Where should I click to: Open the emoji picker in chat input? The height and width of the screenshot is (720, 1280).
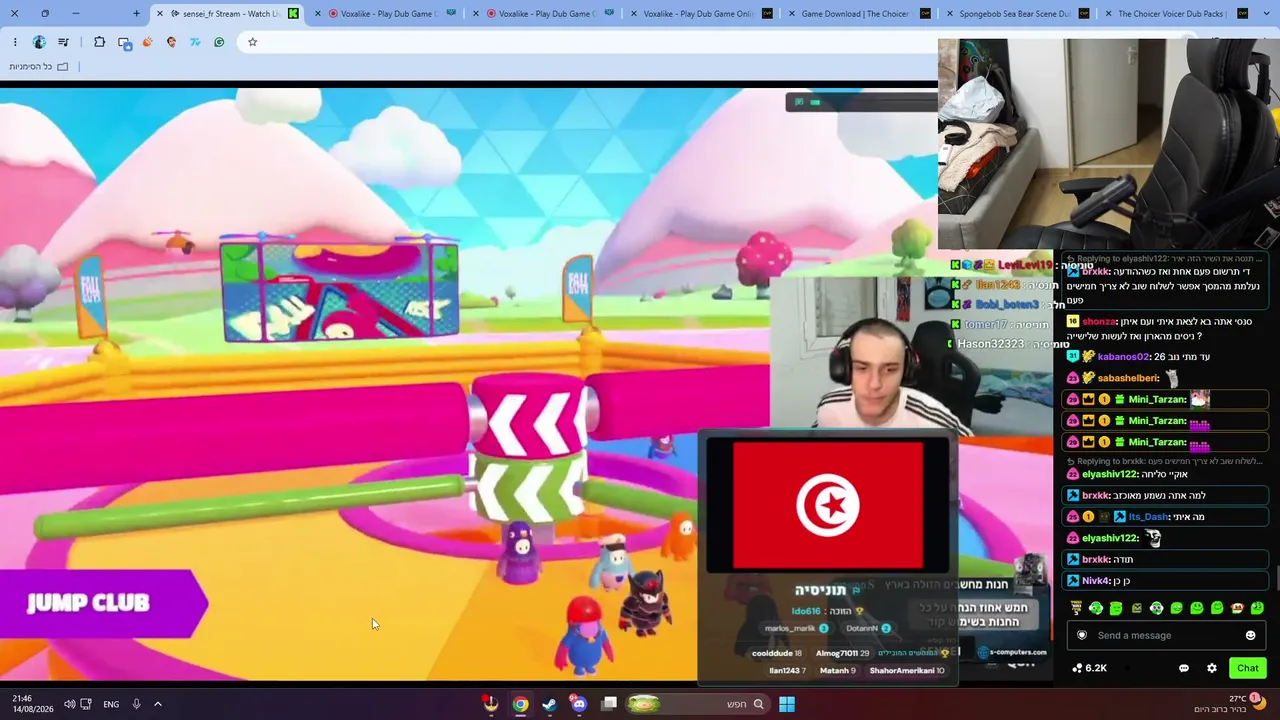tap(1250, 635)
